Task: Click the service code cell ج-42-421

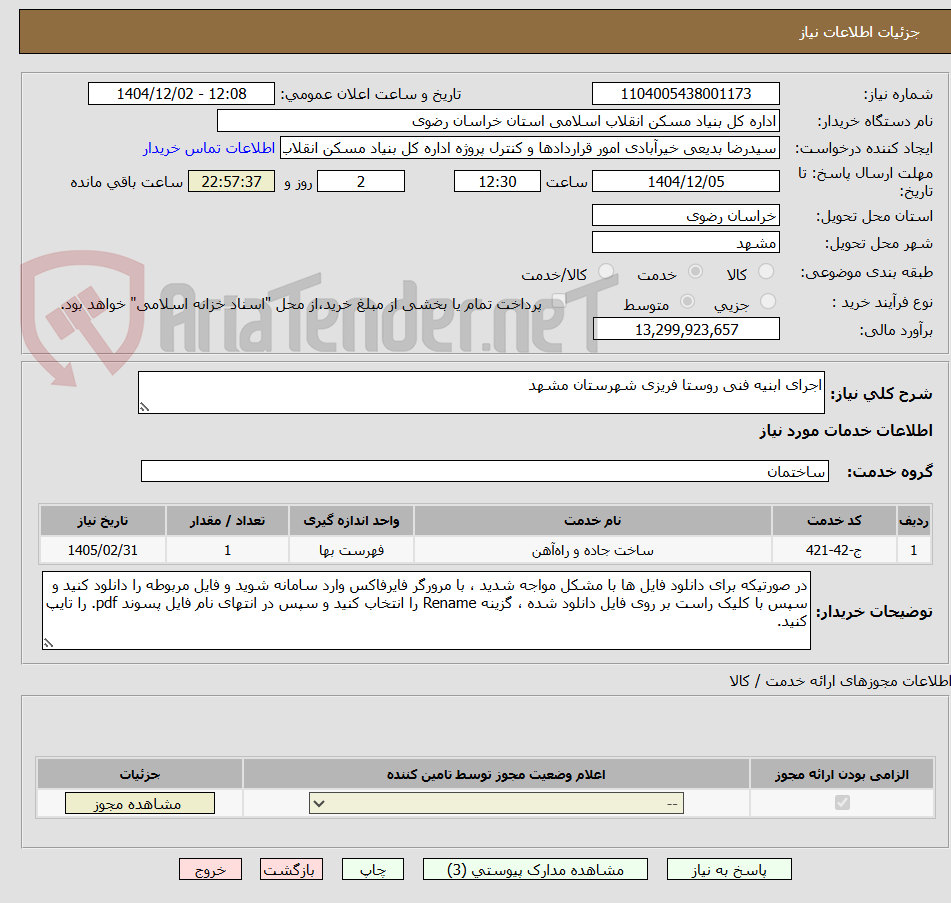Action: click(834, 550)
